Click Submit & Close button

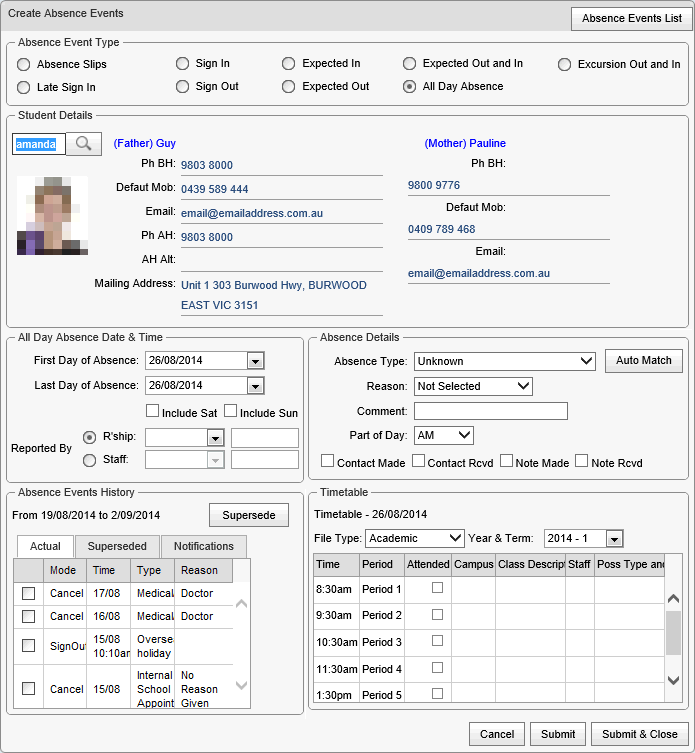[x=640, y=734]
